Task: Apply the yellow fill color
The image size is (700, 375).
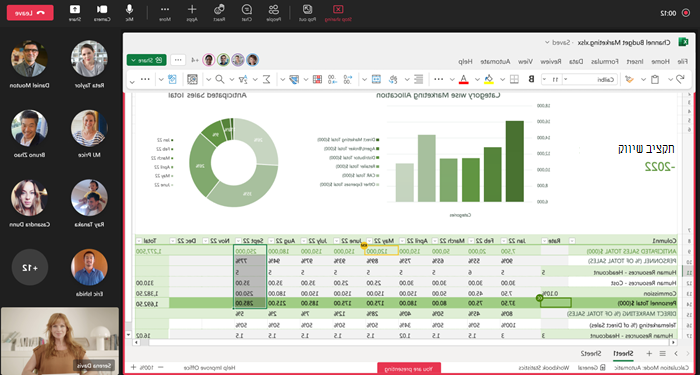Action: coord(489,79)
